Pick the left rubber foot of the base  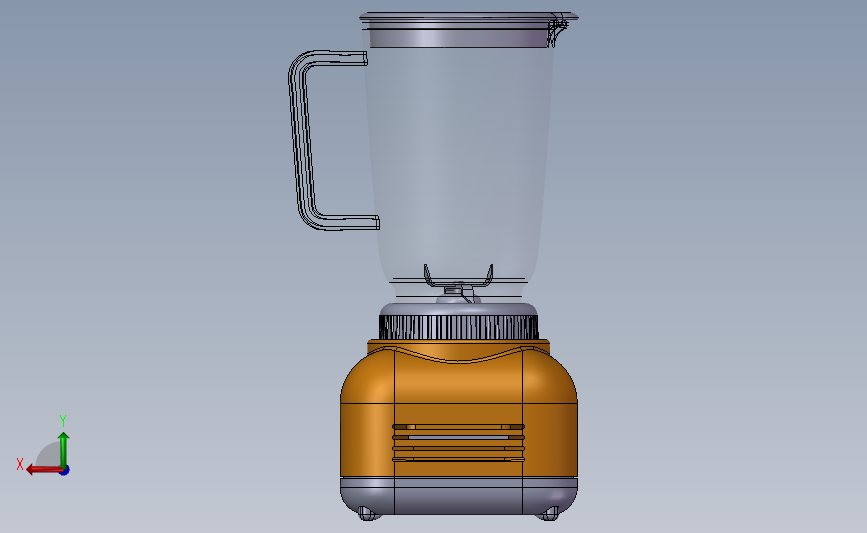point(368,514)
